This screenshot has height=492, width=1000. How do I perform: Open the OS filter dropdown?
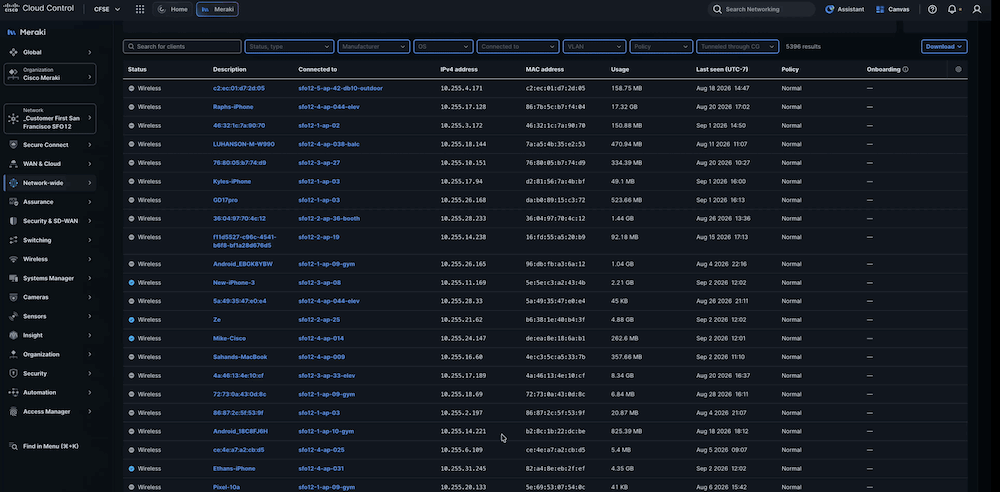pos(443,47)
